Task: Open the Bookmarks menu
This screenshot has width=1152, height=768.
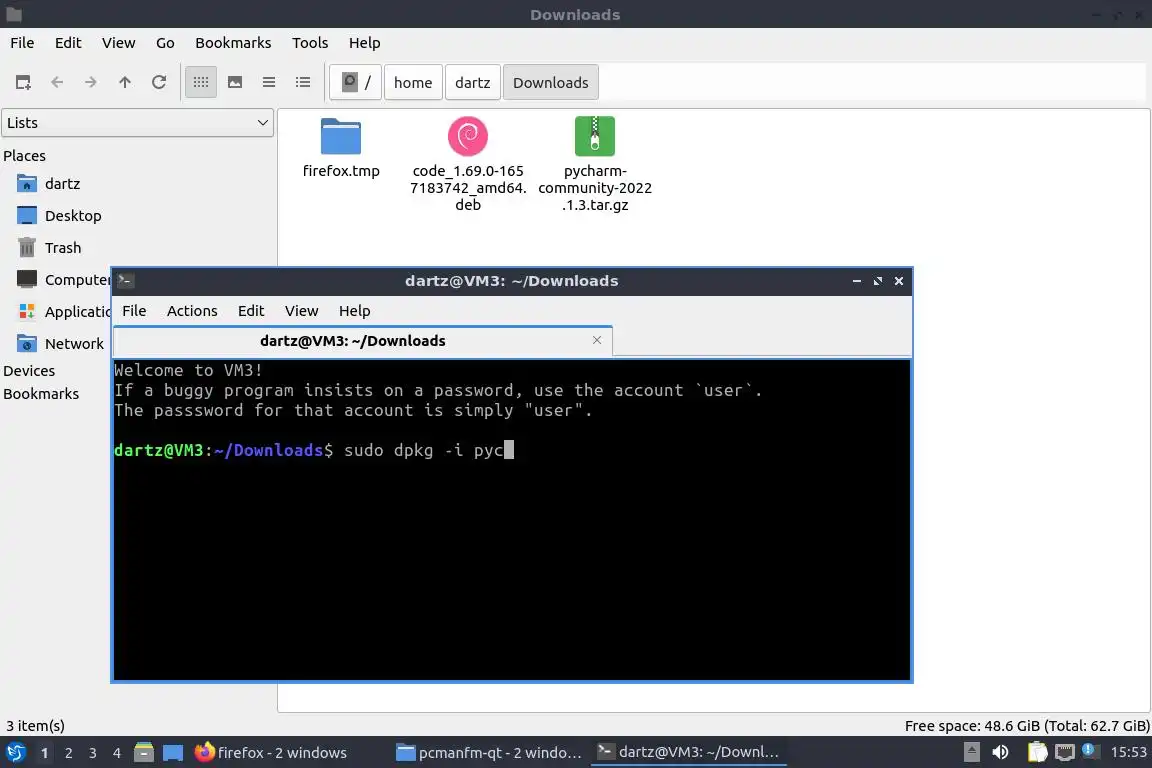Action: 233,43
